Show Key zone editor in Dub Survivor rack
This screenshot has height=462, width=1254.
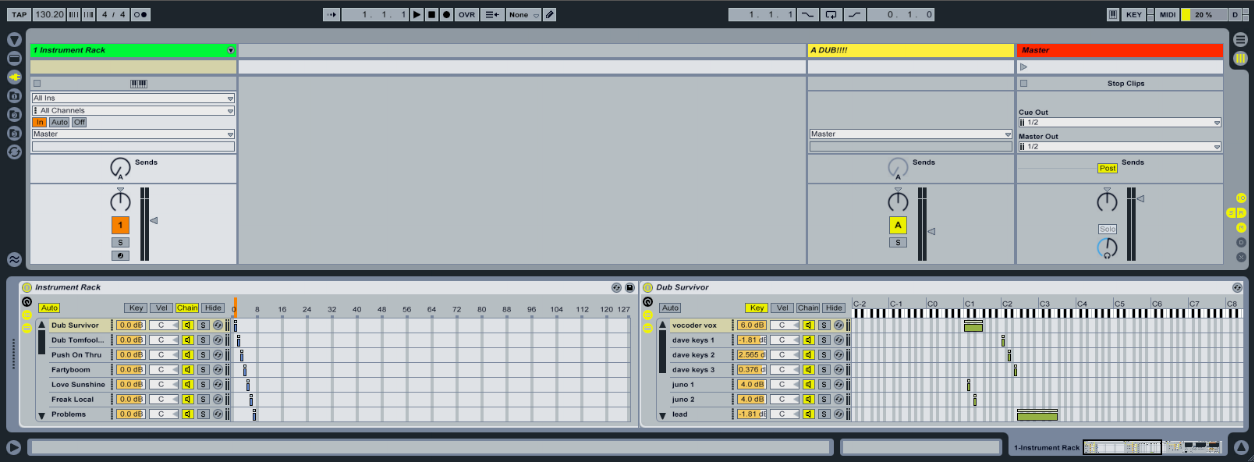(x=756, y=308)
